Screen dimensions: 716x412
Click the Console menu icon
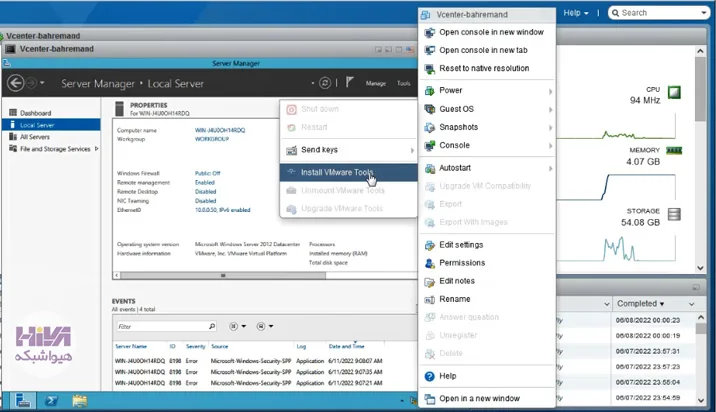tap(429, 145)
